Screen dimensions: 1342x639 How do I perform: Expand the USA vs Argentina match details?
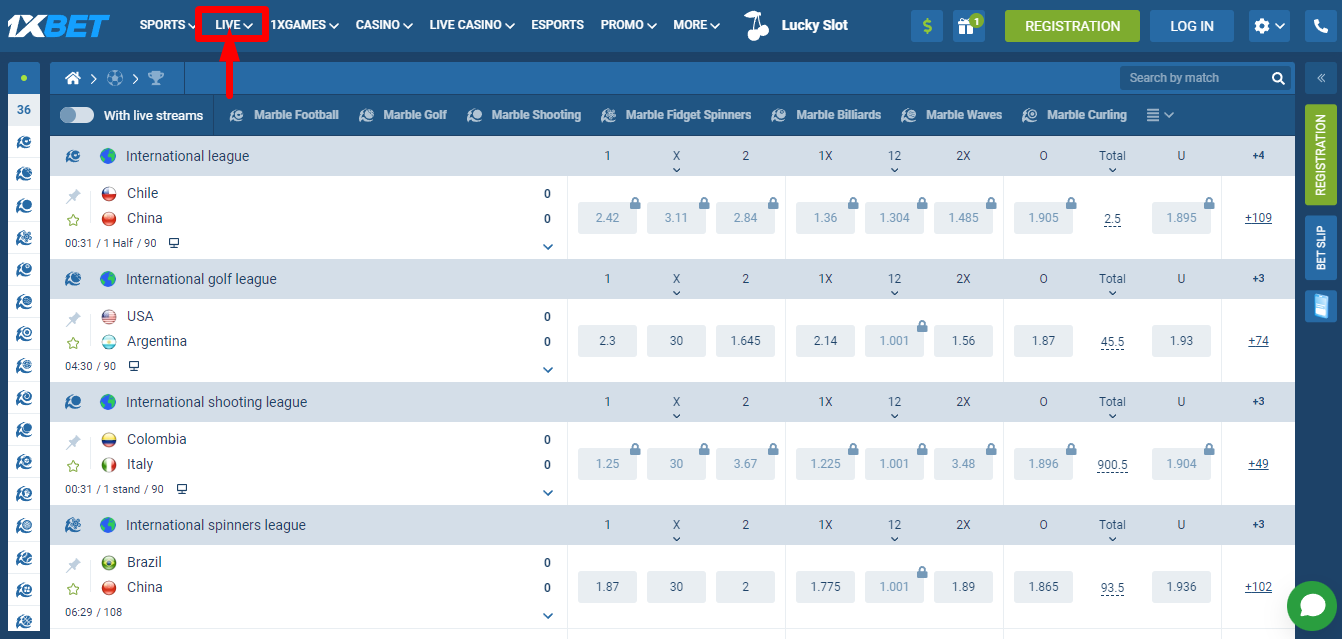tap(548, 370)
